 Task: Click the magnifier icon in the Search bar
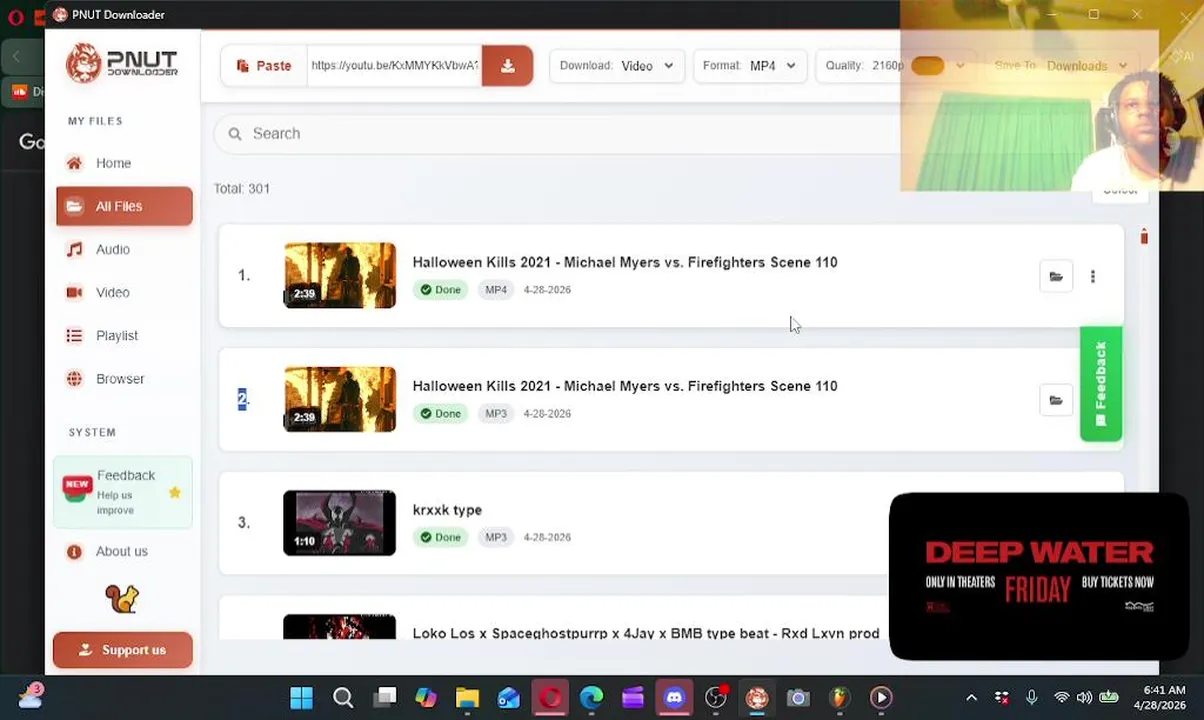tap(235, 134)
